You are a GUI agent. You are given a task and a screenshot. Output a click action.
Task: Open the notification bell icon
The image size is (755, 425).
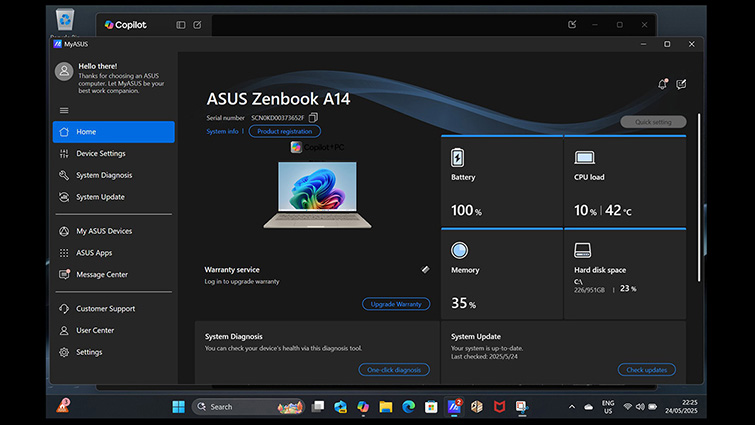[663, 84]
